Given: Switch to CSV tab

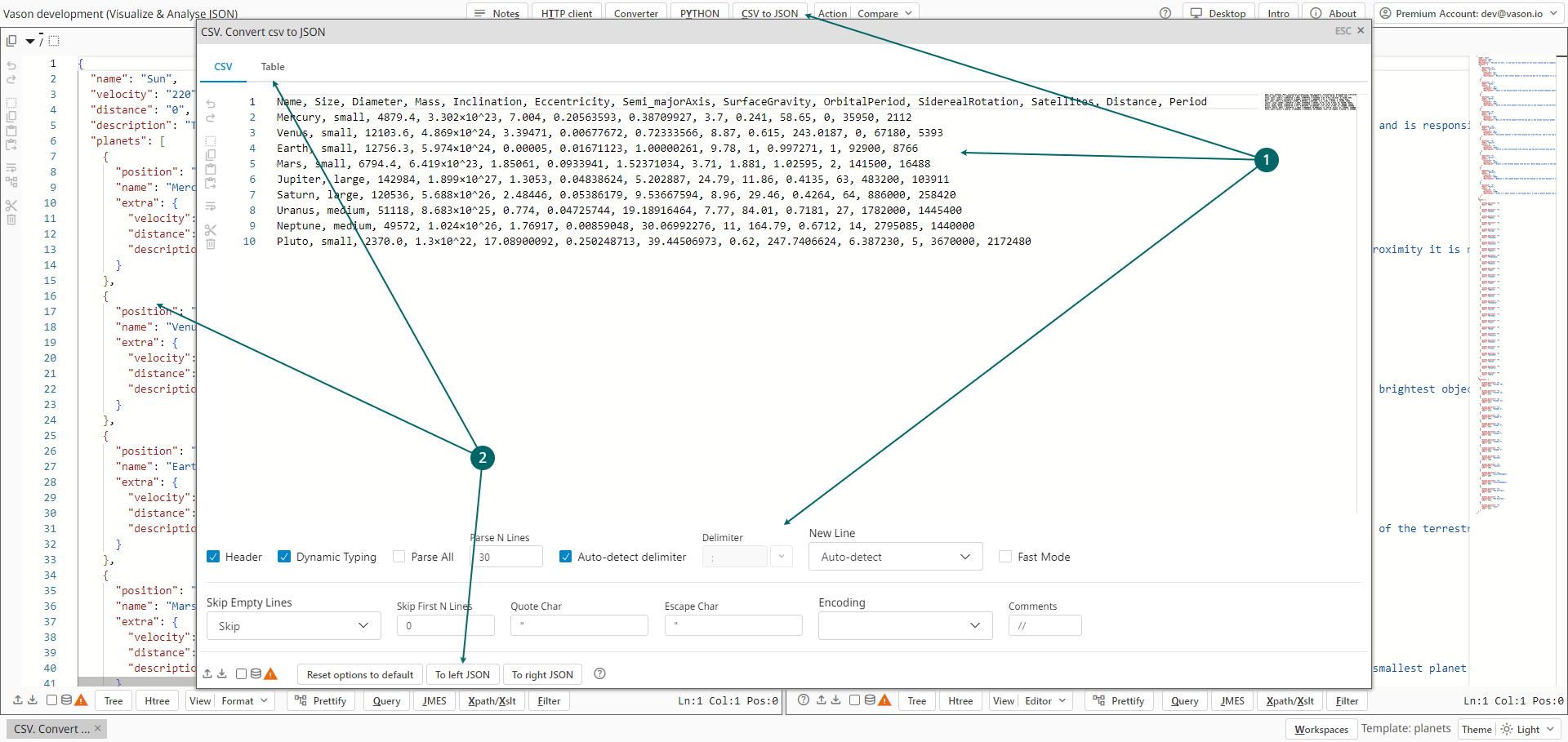Looking at the screenshot, I should coord(223,67).
